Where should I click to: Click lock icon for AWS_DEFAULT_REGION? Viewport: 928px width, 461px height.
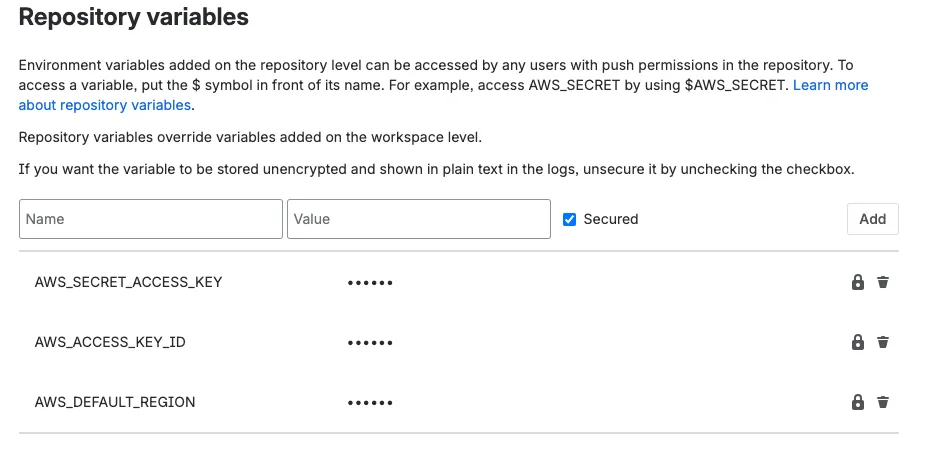click(857, 402)
